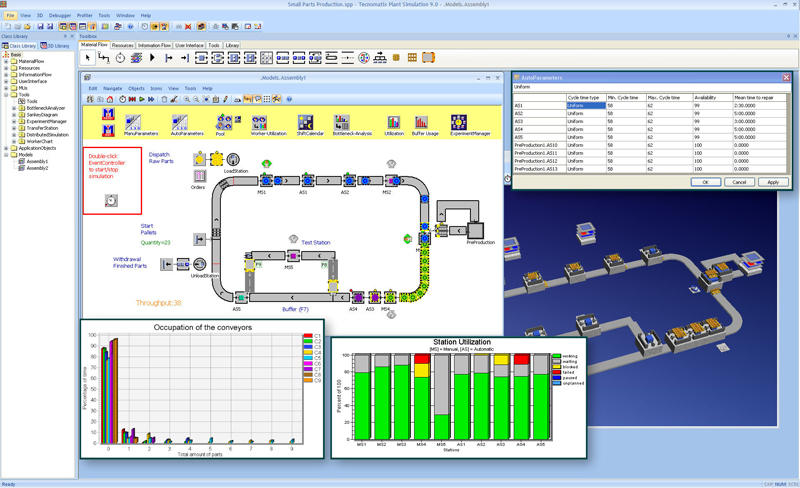Click the green working legend swatch
This screenshot has width=800, height=488.
click(557, 356)
